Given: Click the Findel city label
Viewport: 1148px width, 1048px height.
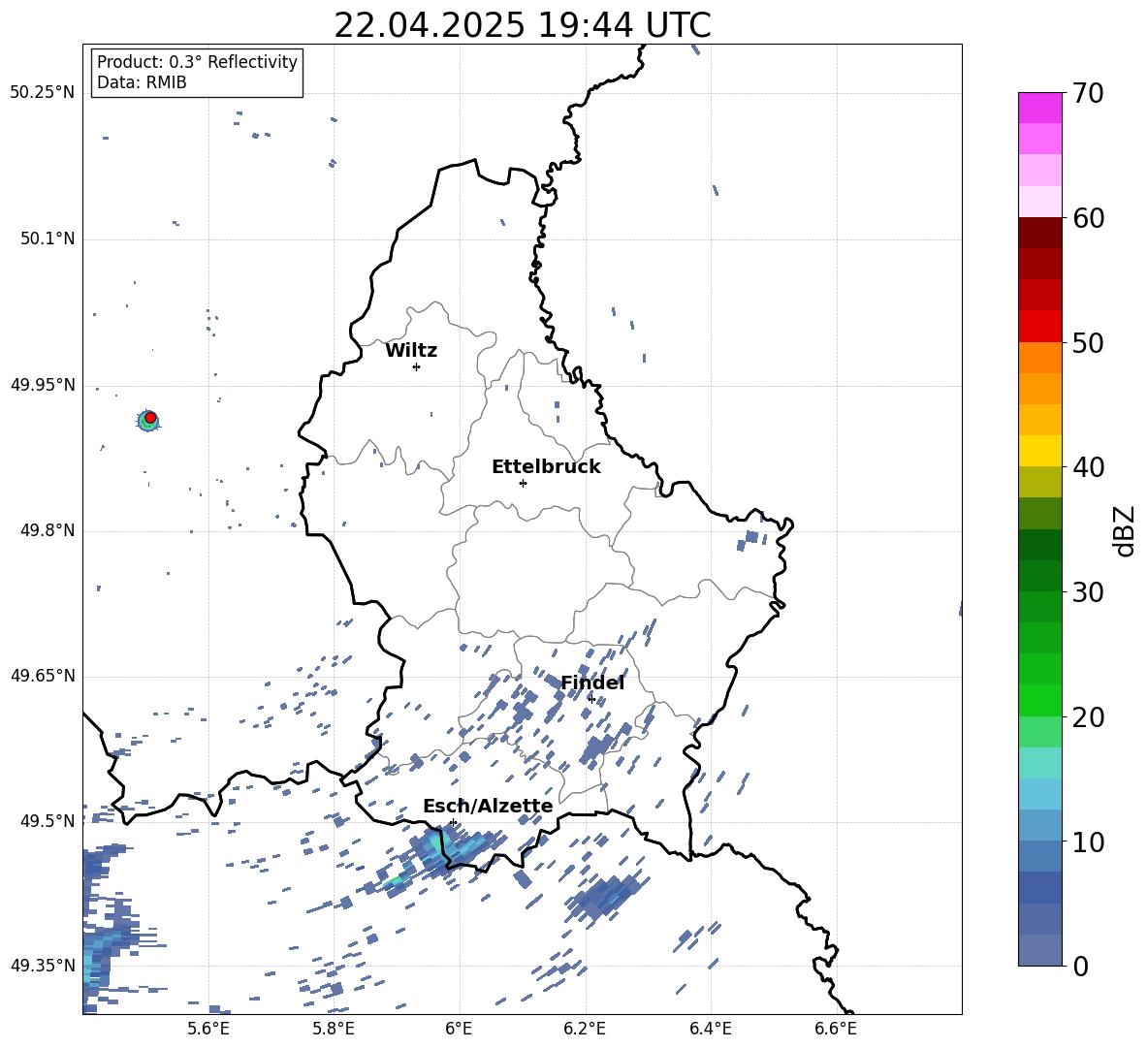Looking at the screenshot, I should point(592,683).
